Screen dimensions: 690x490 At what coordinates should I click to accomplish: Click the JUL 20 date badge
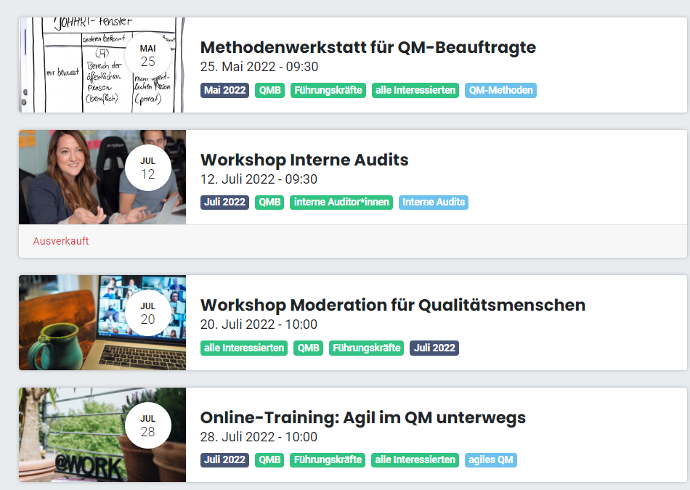(x=148, y=313)
